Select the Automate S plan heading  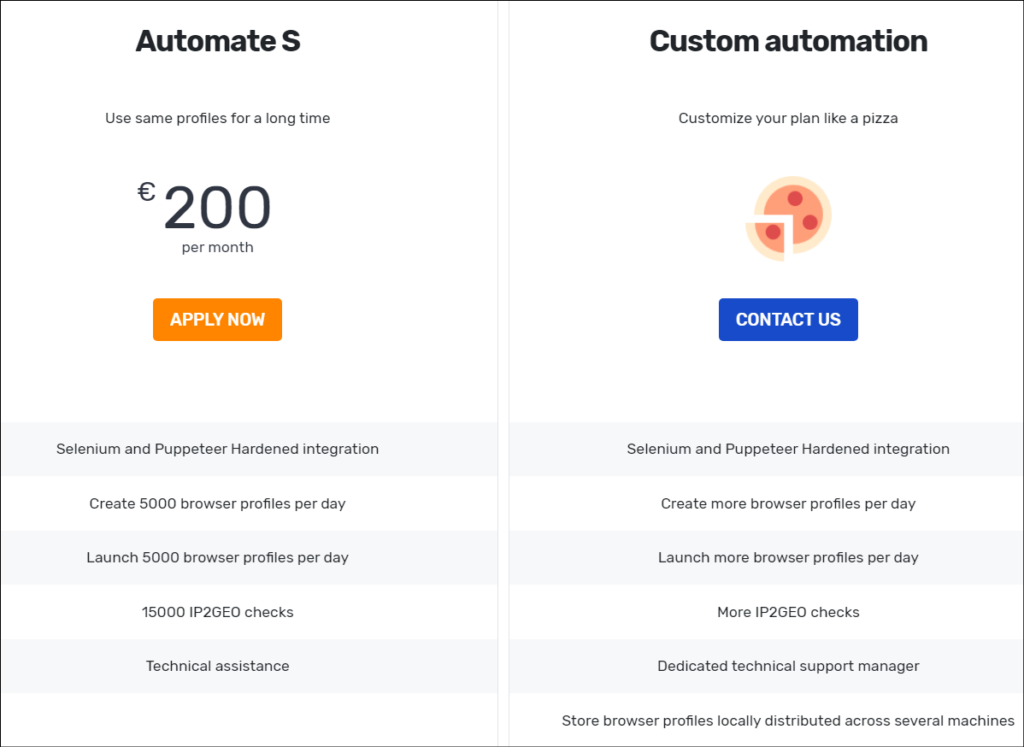(217, 41)
